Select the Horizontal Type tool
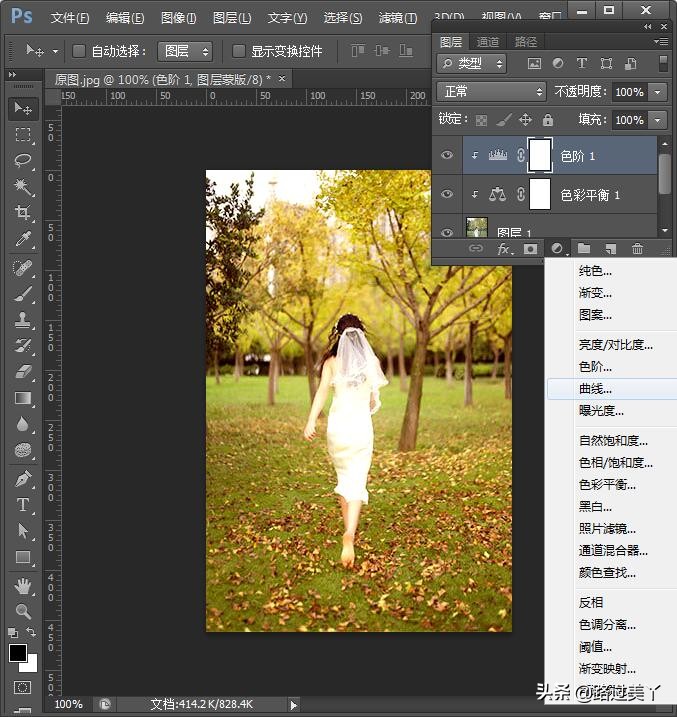This screenshot has height=717, width=677. [x=23, y=505]
